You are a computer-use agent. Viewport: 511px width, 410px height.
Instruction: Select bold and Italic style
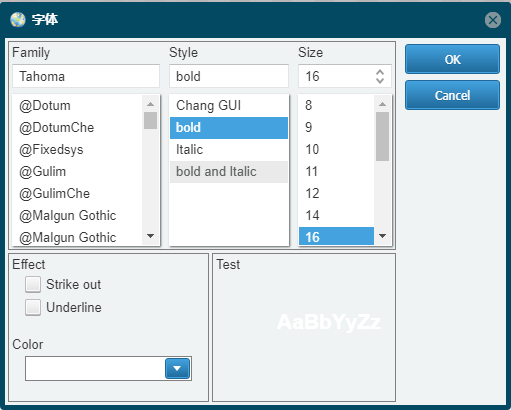click(x=229, y=172)
